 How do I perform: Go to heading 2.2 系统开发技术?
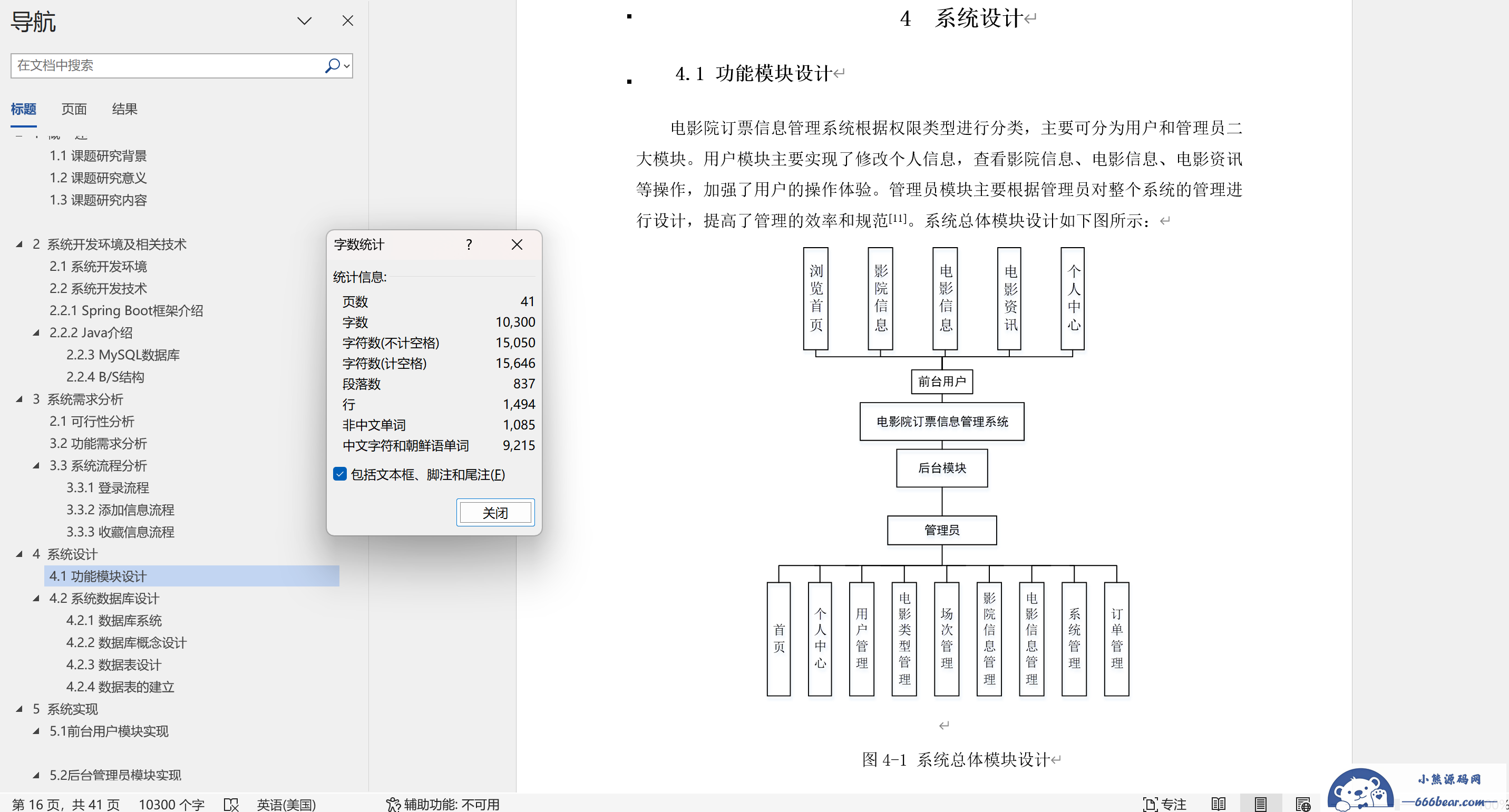coord(98,289)
